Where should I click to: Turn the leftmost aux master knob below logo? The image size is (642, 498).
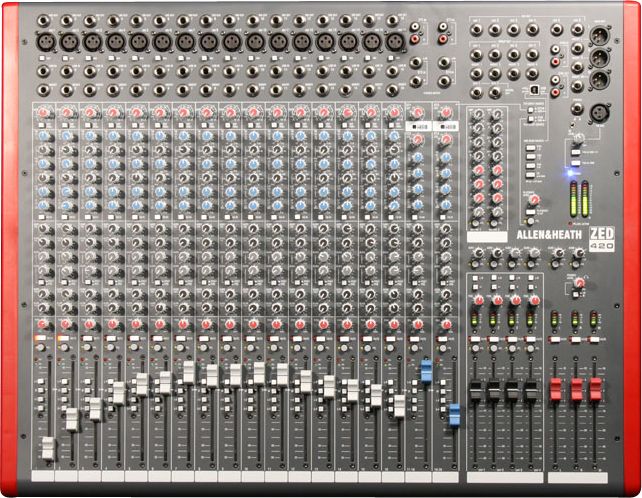pos(478,254)
